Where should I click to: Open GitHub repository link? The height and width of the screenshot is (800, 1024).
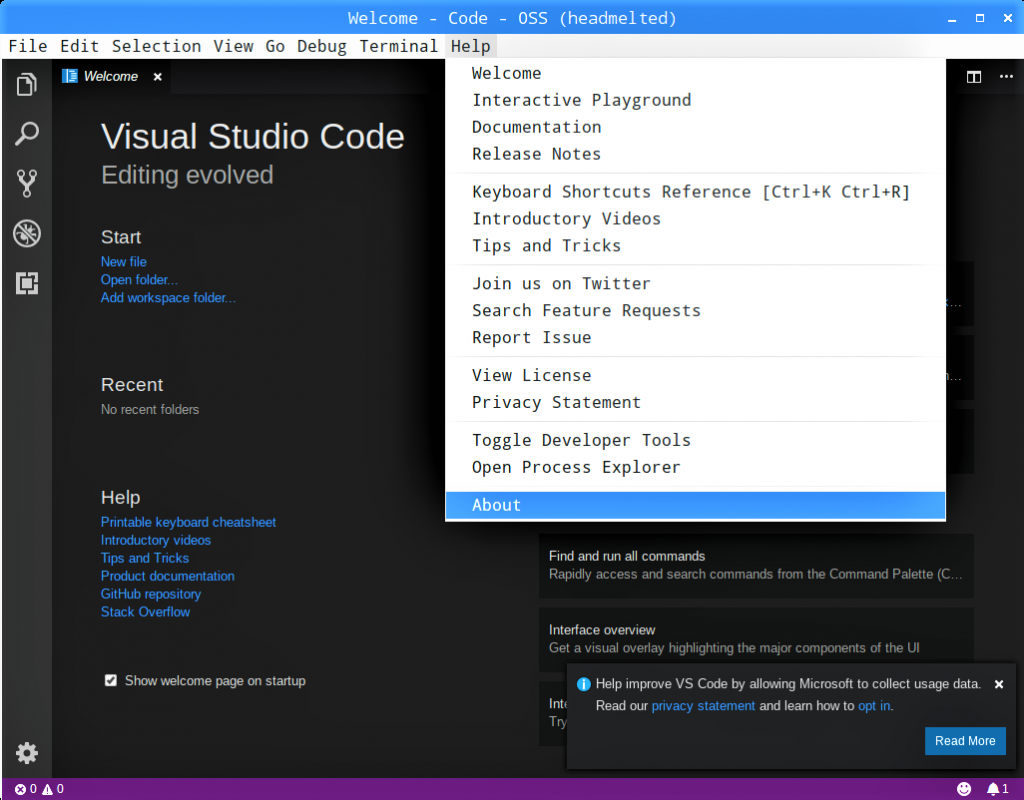(x=150, y=594)
